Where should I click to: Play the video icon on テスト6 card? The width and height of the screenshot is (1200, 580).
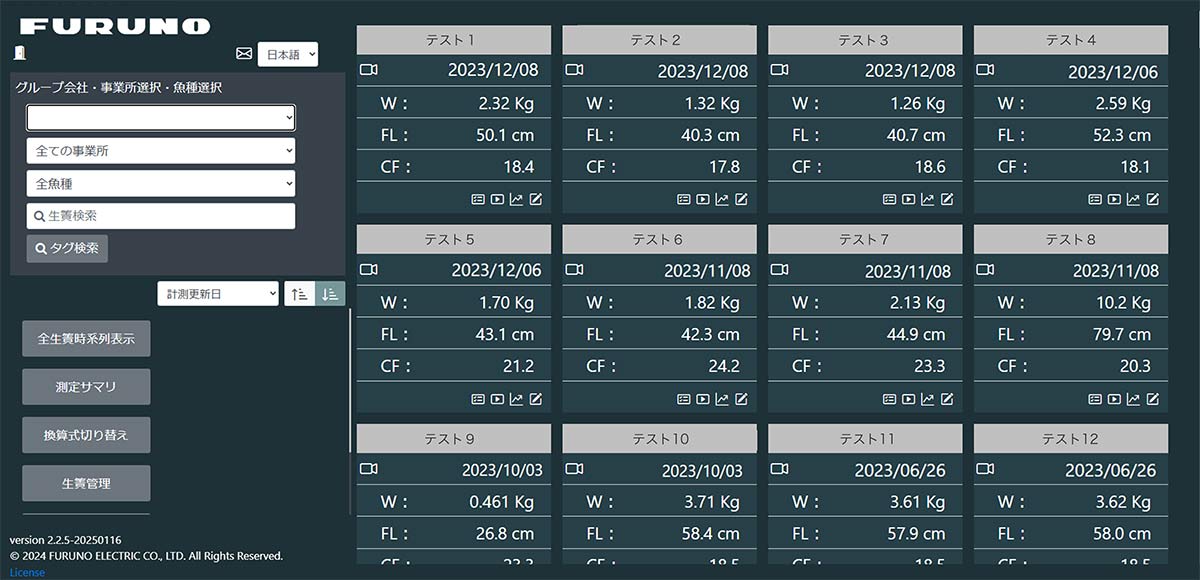[x=703, y=399]
